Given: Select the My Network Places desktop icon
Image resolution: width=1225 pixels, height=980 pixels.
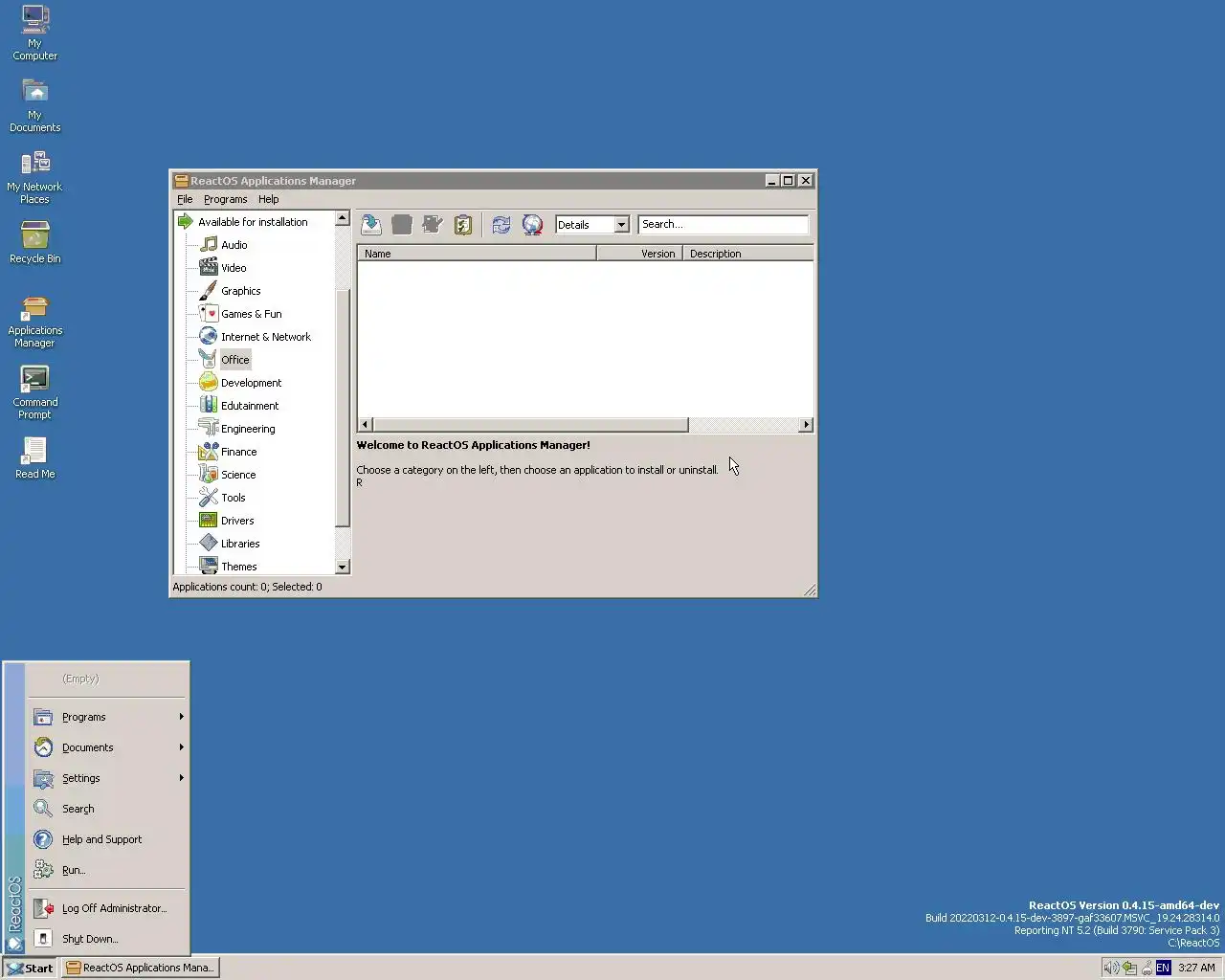Looking at the screenshot, I should click(x=34, y=177).
